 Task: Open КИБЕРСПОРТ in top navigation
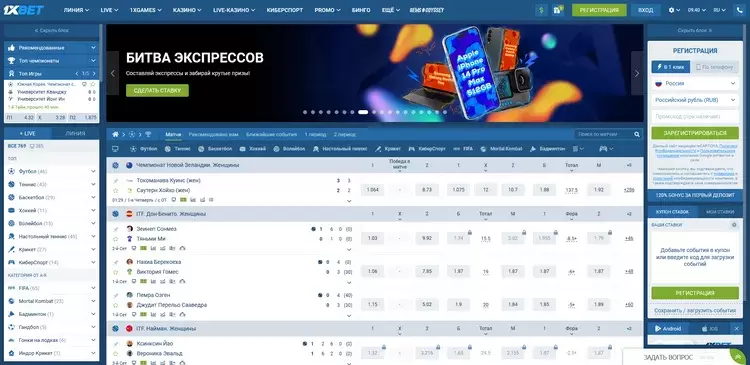285,10
